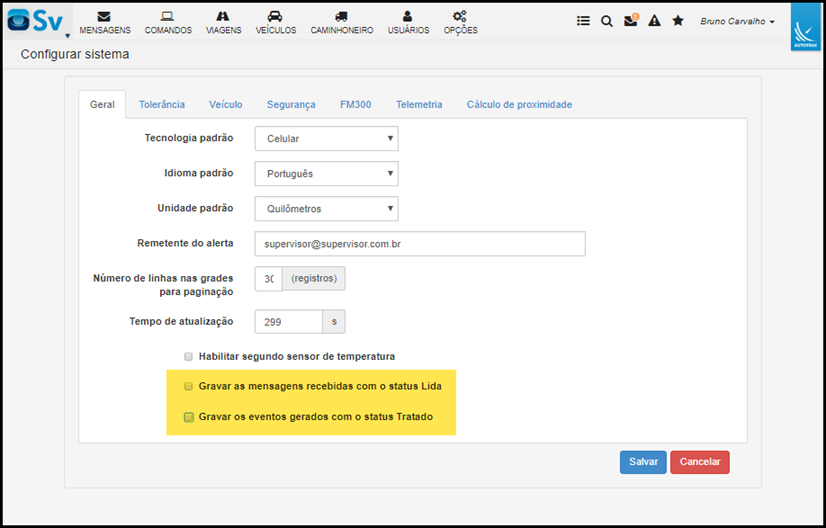This screenshot has height=528, width=826.
Task: Check Gravar as mensagens recebidas status Lida
Action: [x=188, y=386]
